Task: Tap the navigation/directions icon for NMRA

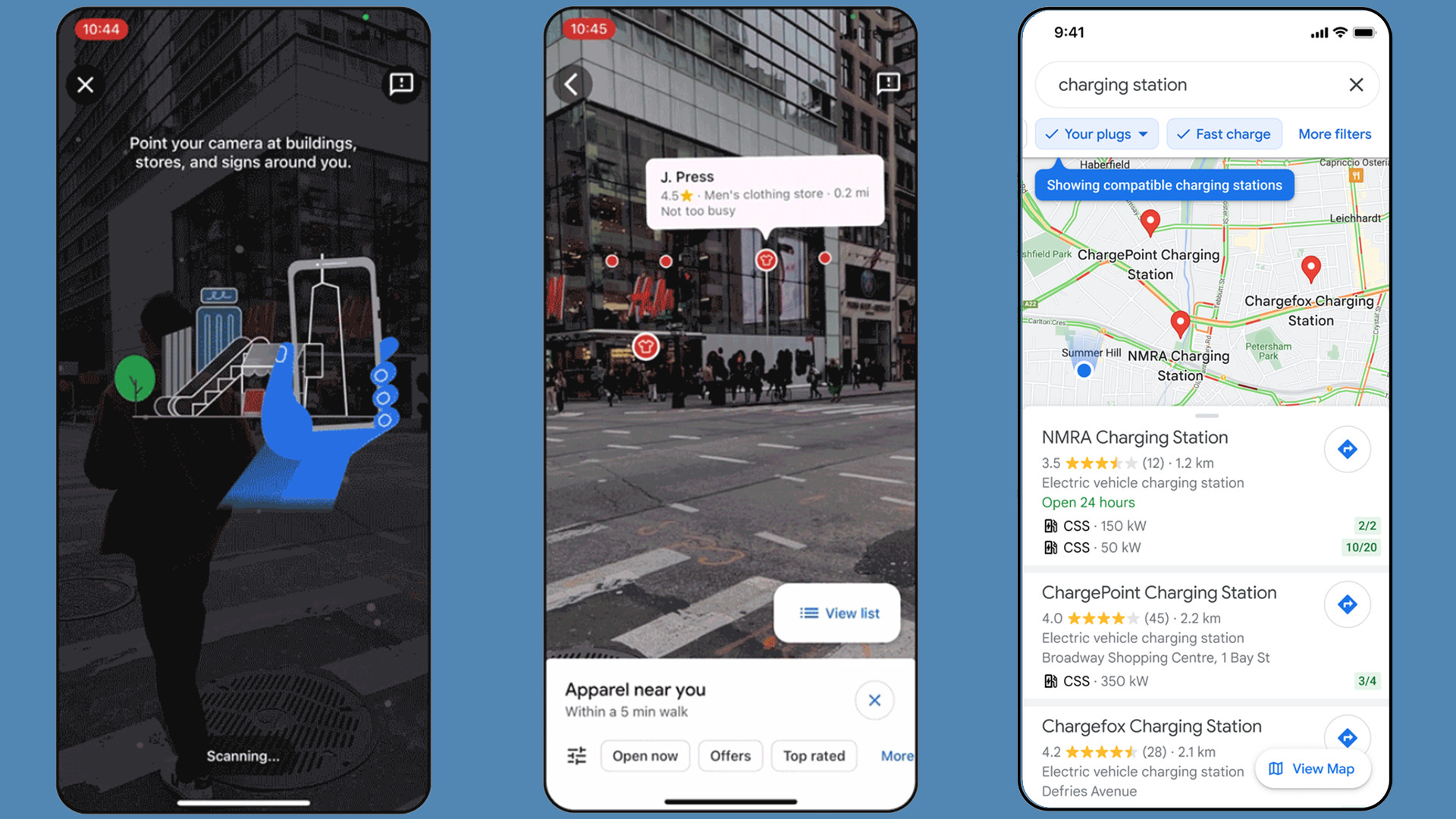Action: tap(1348, 449)
